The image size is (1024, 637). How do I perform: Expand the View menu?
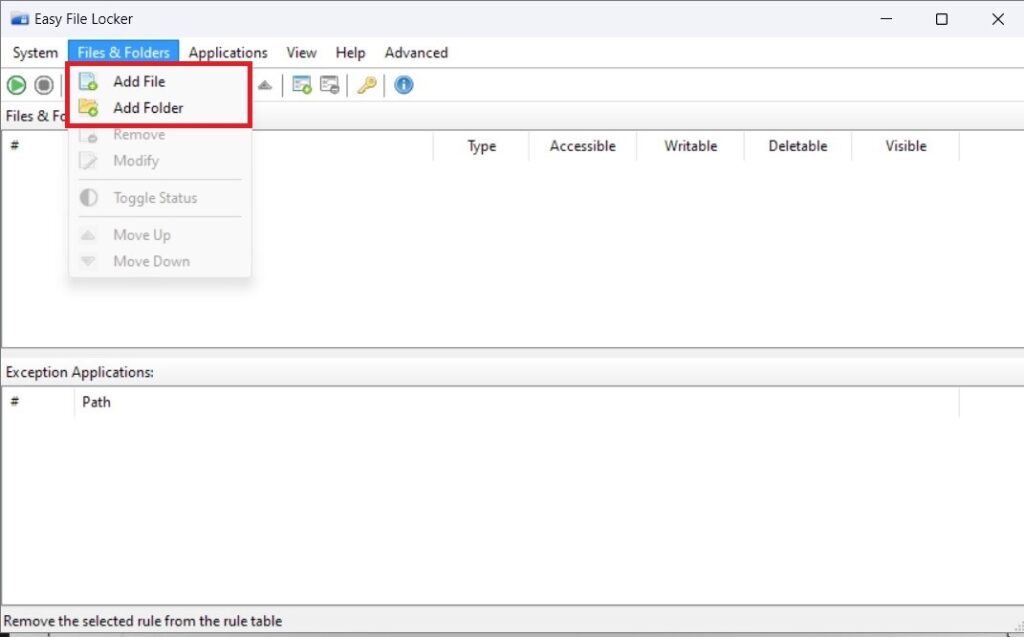click(301, 53)
